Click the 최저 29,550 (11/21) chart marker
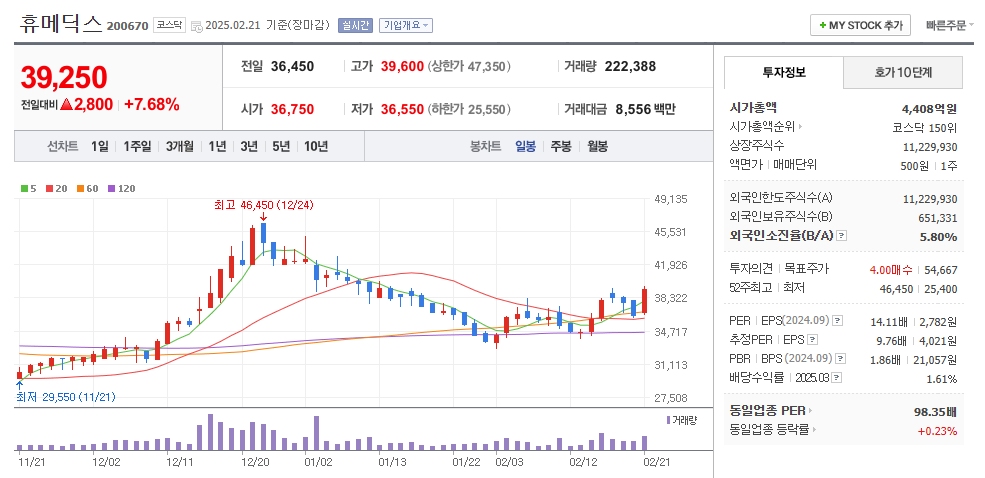This screenshot has height=478, width=985. (66, 397)
